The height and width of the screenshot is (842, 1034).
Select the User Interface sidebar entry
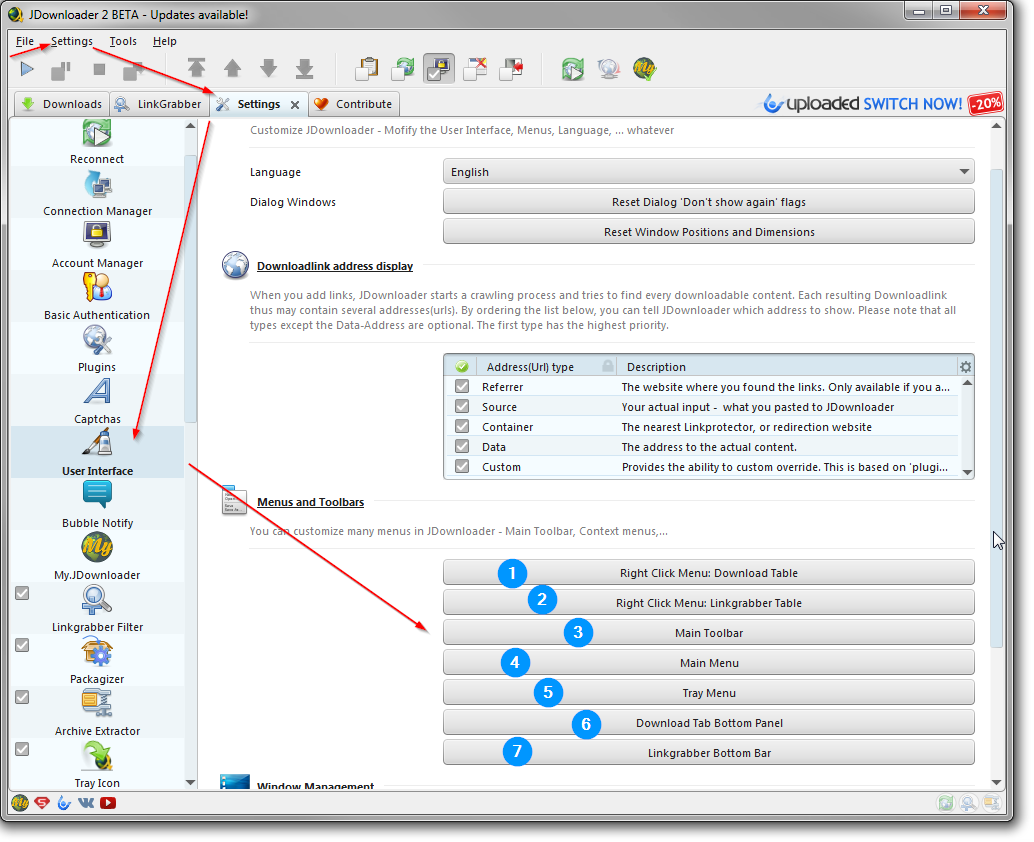[x=97, y=453]
